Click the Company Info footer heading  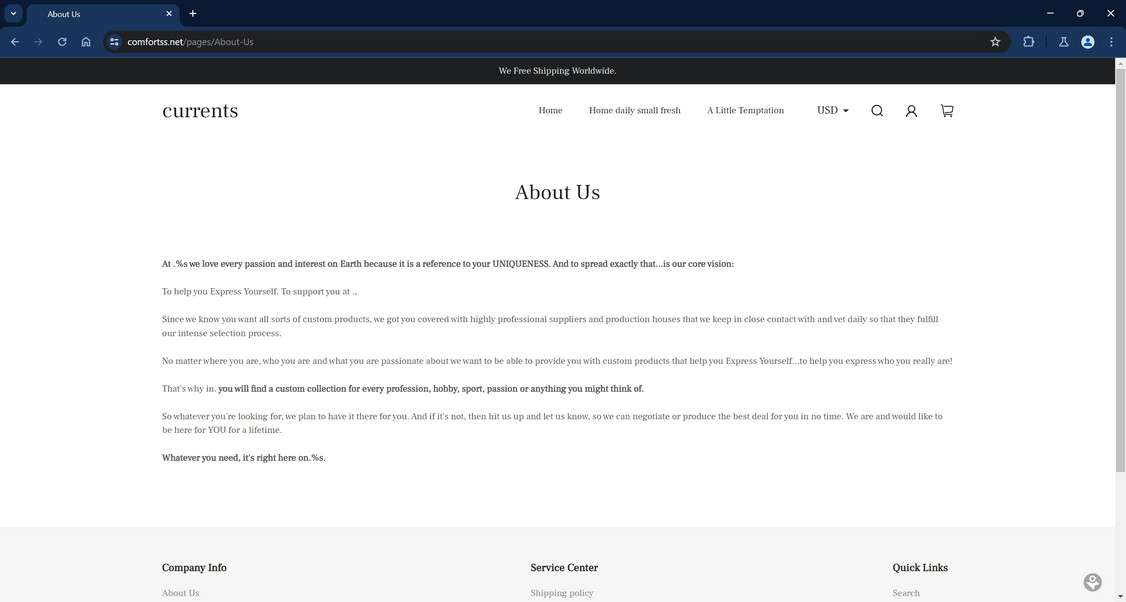194,568
